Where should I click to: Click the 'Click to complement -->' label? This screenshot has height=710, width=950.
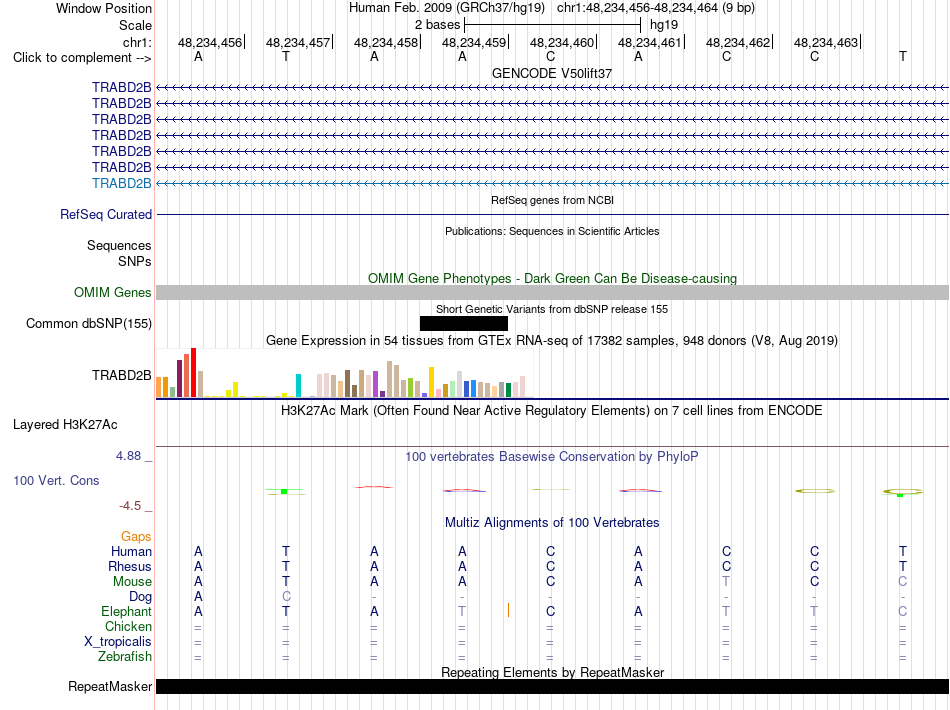[x=82, y=58]
